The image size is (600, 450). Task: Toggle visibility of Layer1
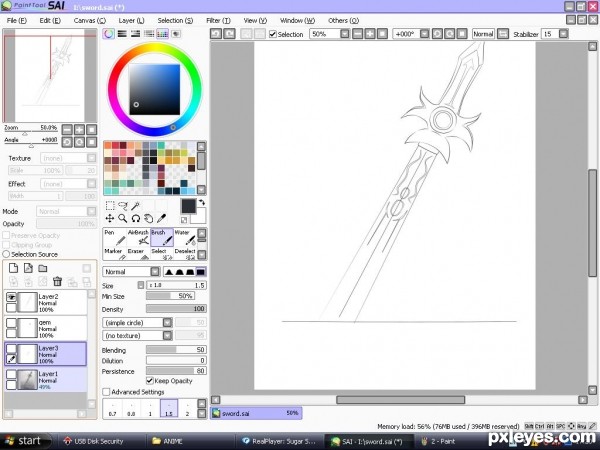click(11, 374)
